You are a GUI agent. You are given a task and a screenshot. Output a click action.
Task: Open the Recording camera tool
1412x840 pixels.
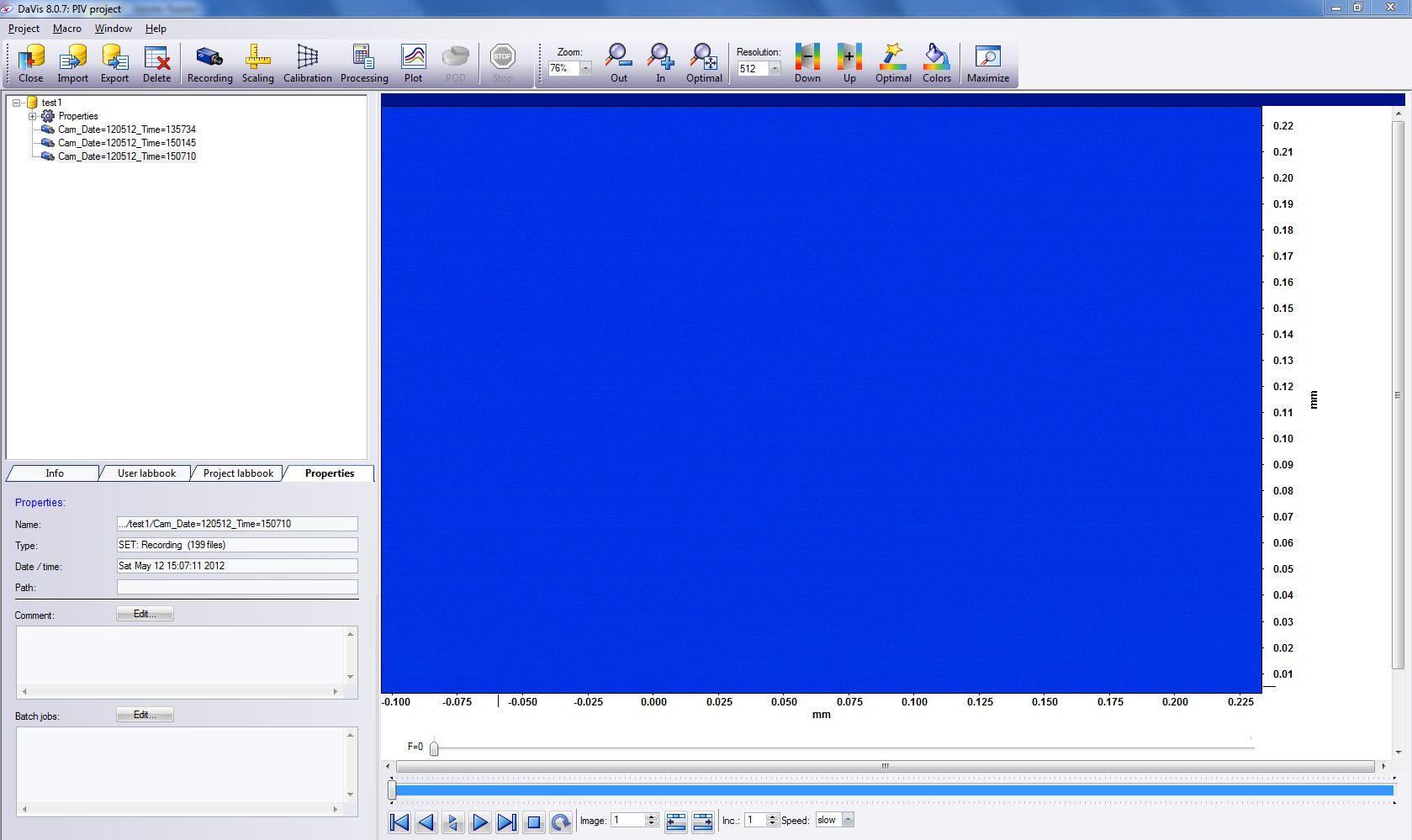coord(209,64)
